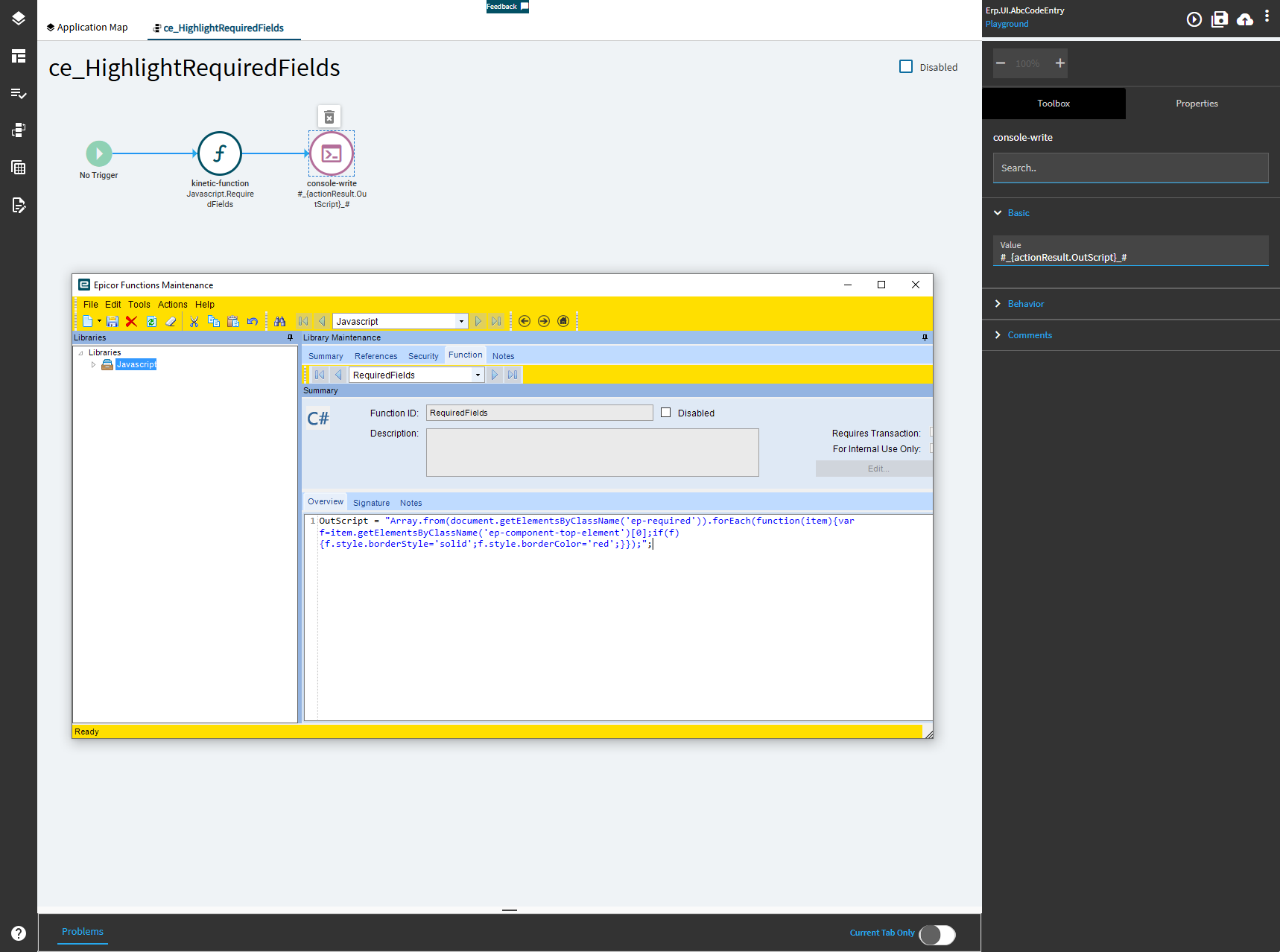Viewport: 1280px width, 952px height.
Task: Click the save disk icon in header
Action: [1220, 19]
